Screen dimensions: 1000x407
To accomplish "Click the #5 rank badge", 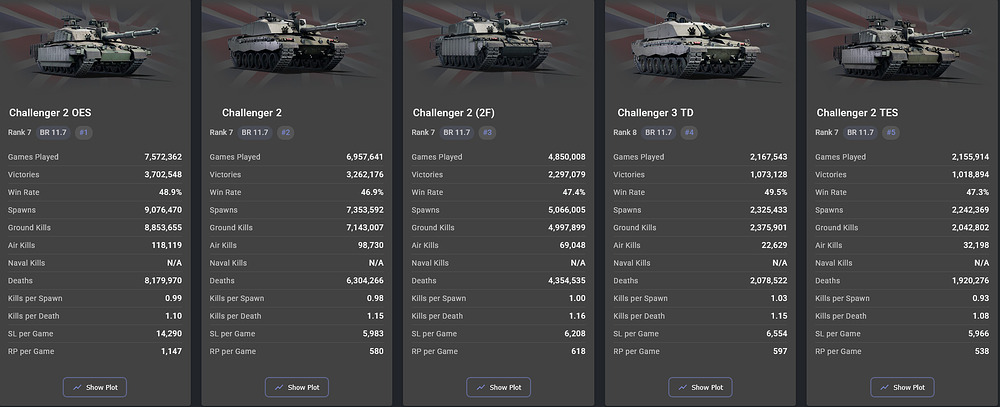I will (891, 132).
